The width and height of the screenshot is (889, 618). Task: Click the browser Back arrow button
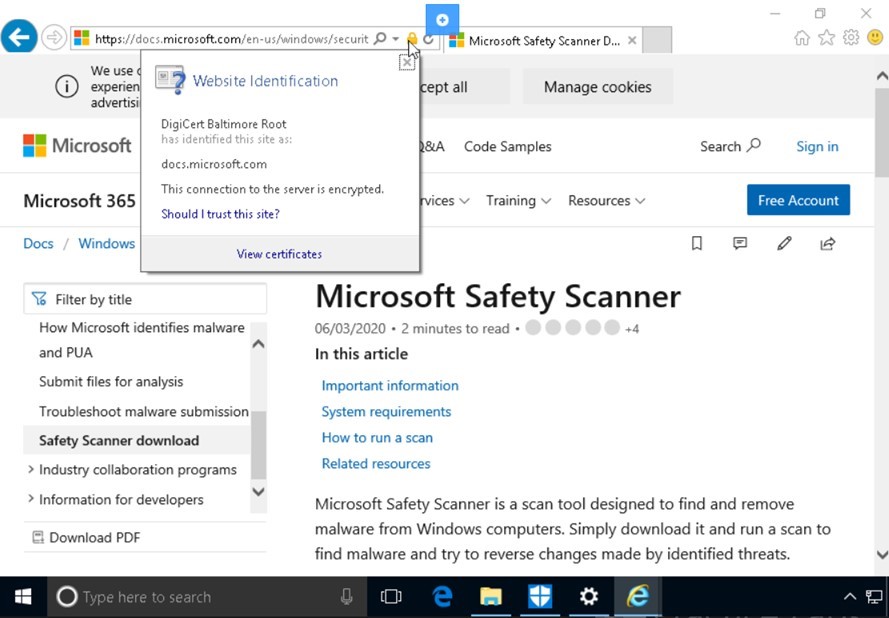19,37
